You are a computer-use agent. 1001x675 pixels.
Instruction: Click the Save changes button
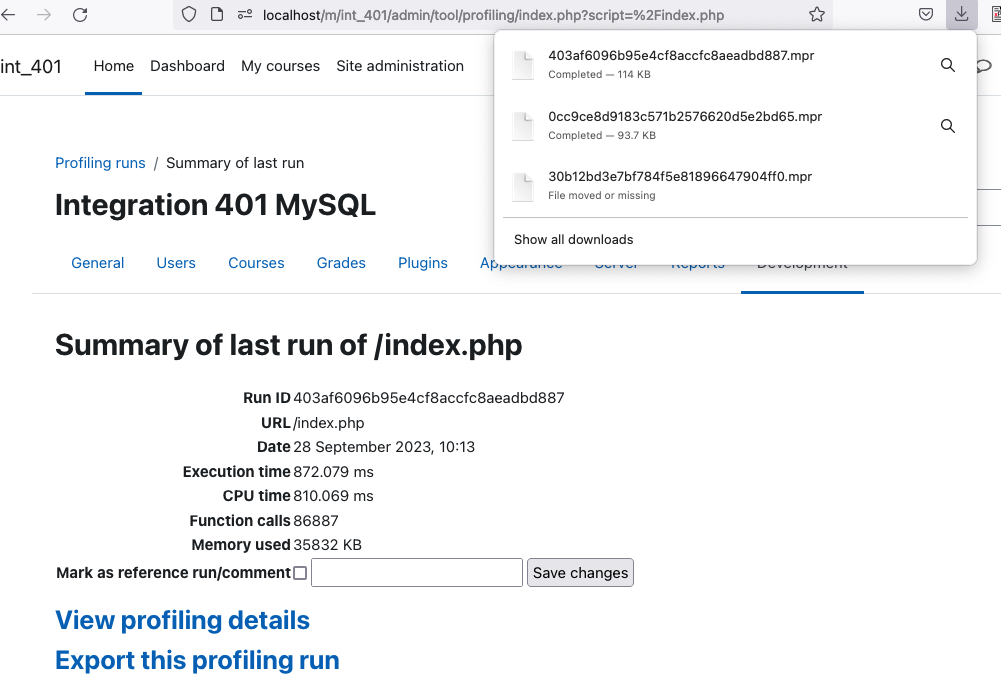coord(580,573)
